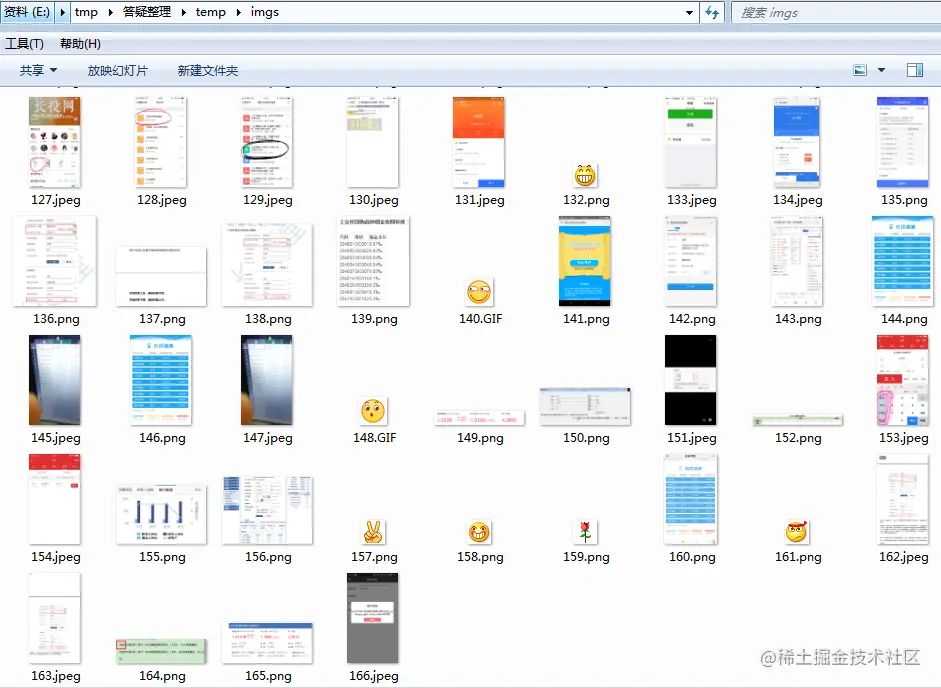Viewport: 941px width, 688px height.
Task: Toggle the preview pane icon
Action: tap(915, 70)
